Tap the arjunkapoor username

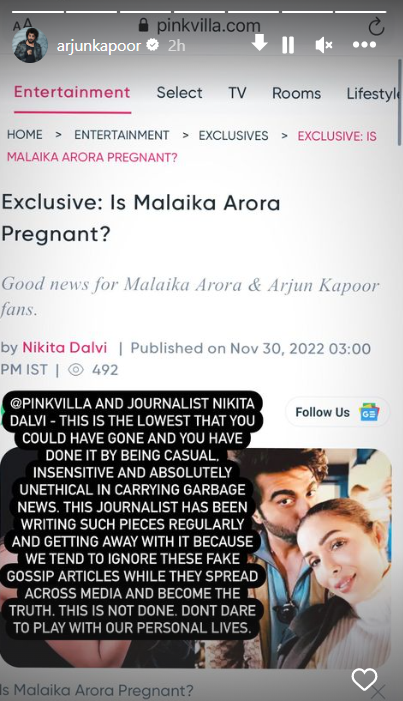98,46
